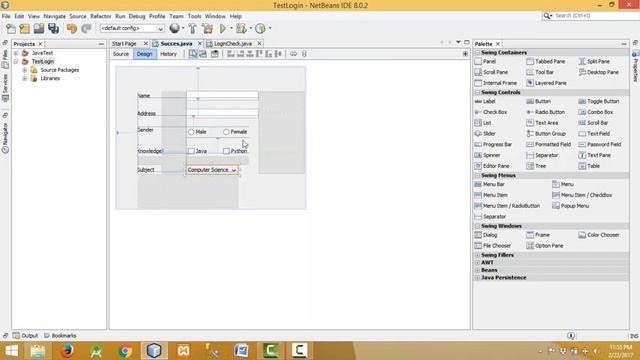Open File Explorer from the taskbar
This screenshot has width=640, height=360.
point(38,351)
